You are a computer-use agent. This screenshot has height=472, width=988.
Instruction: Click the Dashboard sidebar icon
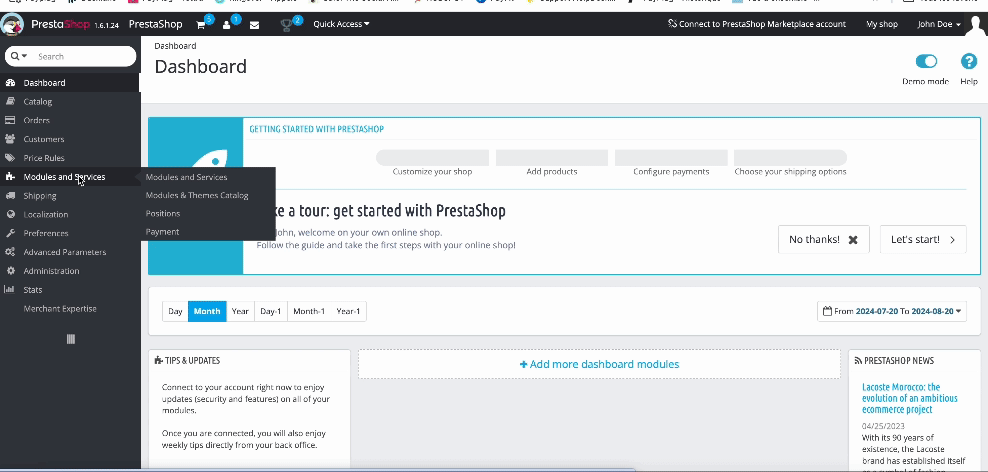tap(10, 83)
